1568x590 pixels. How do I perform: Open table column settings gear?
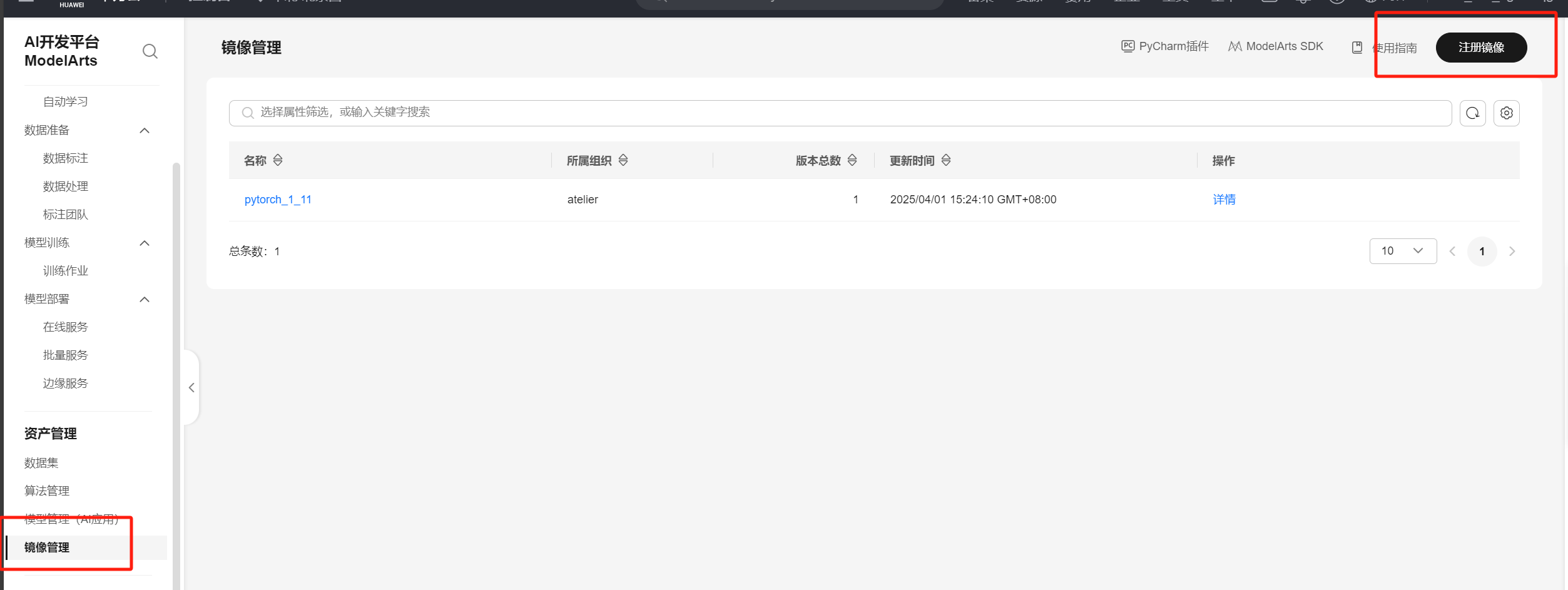point(1507,113)
